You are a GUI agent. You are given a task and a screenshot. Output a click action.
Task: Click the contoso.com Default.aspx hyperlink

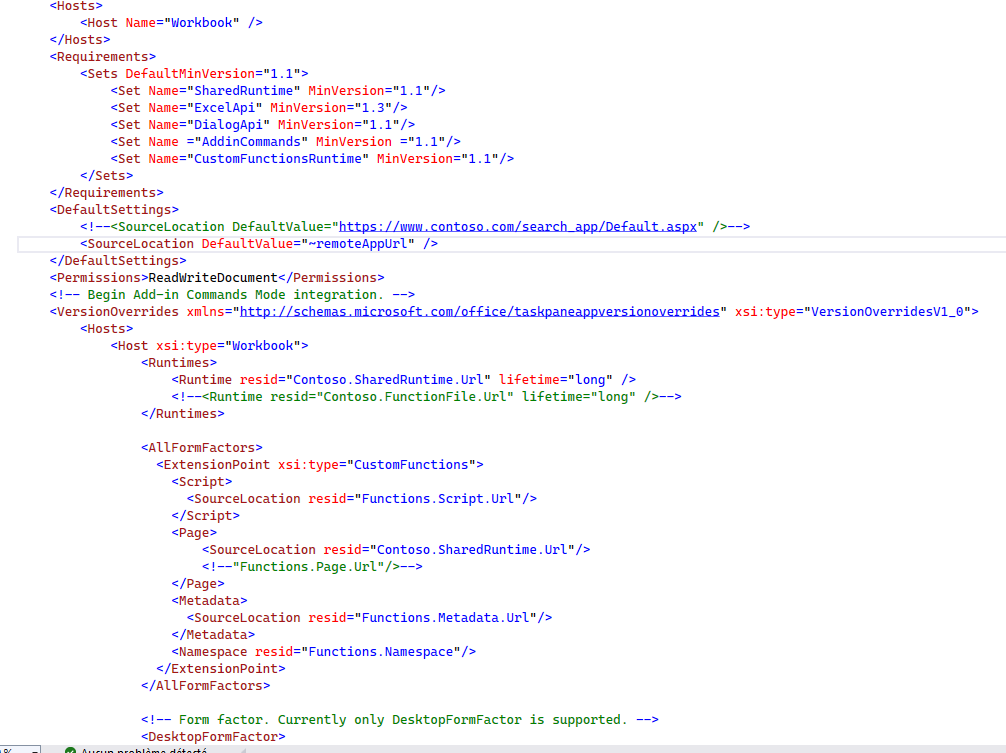[518, 226]
